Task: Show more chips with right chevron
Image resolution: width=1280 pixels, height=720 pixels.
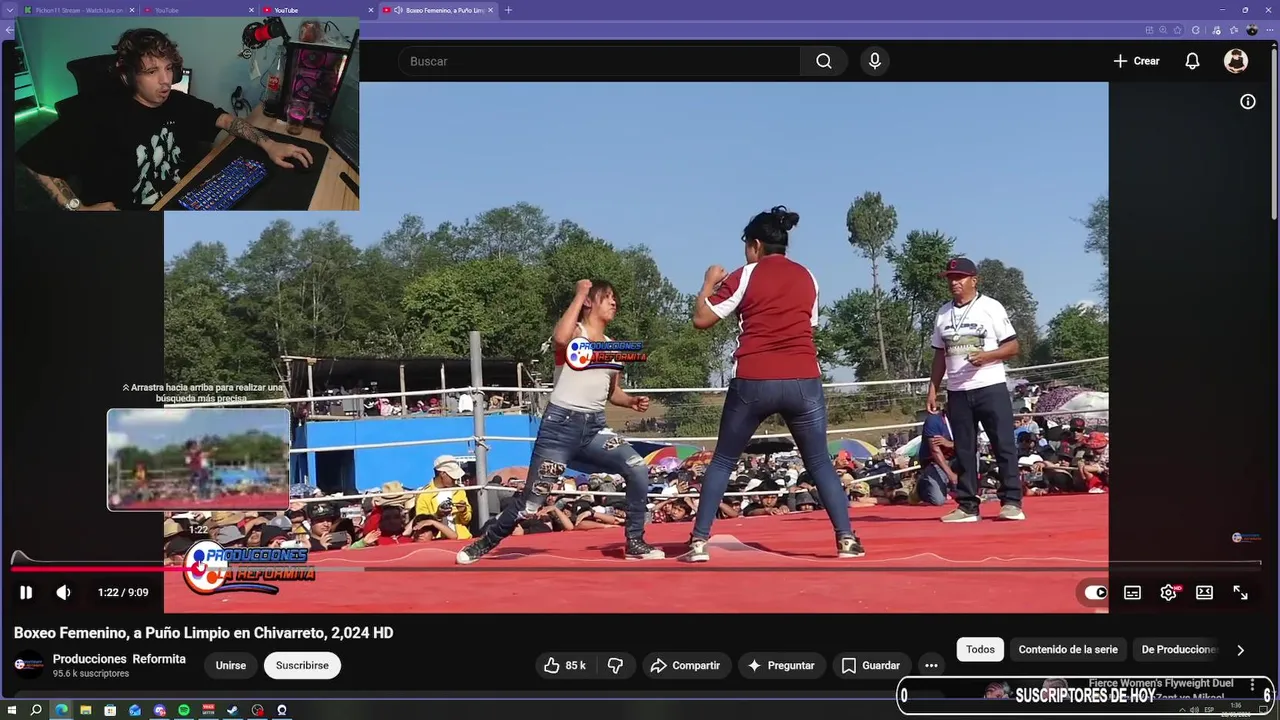Action: click(x=1240, y=650)
